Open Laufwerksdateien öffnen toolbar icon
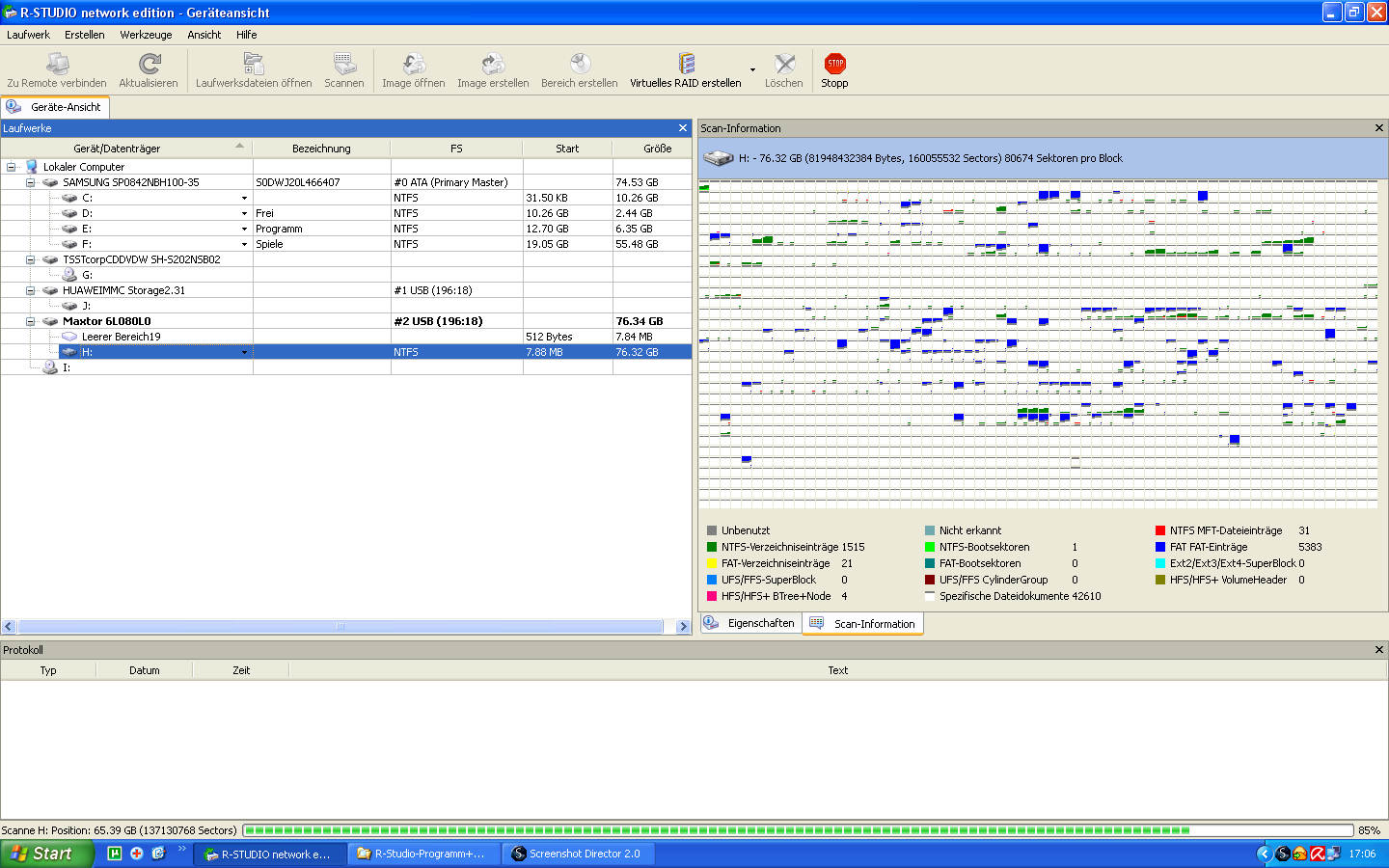This screenshot has height=868, width=1389. coord(254,64)
